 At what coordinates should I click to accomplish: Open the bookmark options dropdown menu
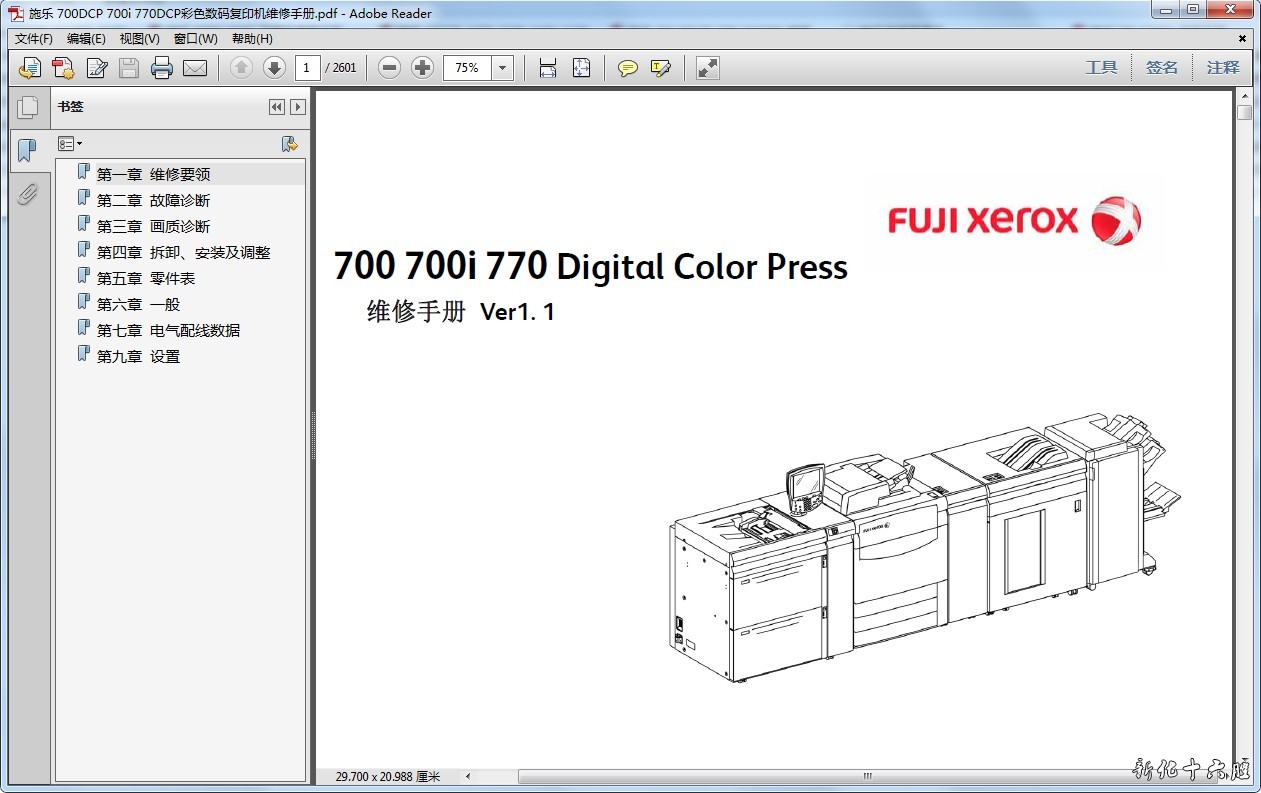click(x=70, y=144)
